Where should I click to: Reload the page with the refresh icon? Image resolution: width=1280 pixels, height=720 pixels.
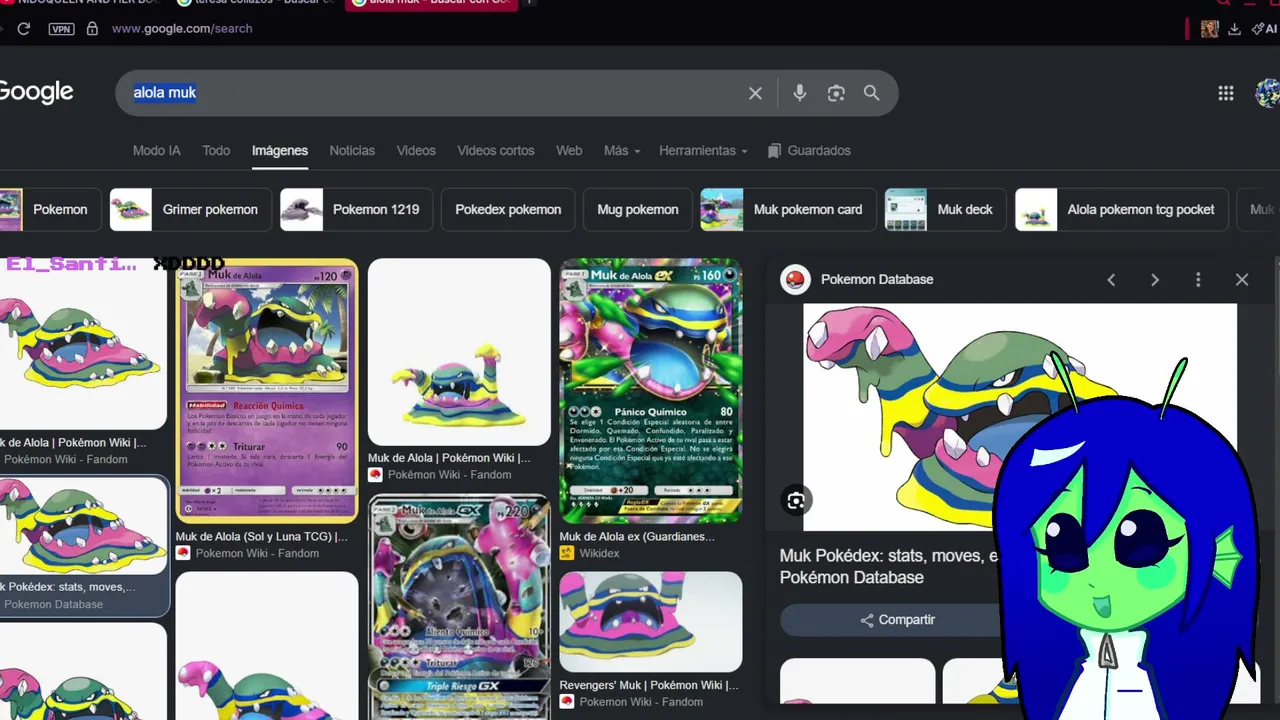24,29
